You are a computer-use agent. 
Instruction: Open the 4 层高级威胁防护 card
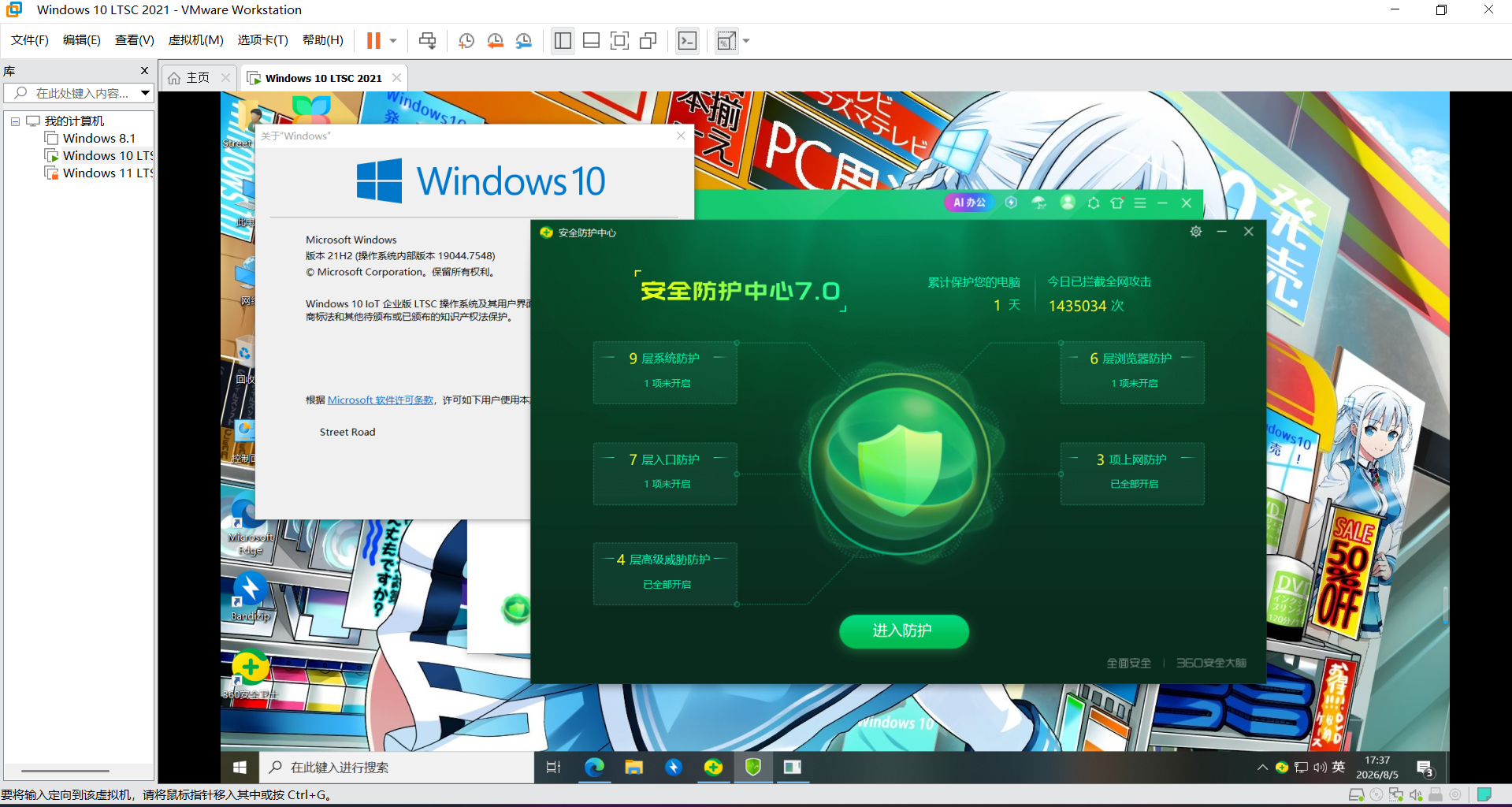(665, 574)
